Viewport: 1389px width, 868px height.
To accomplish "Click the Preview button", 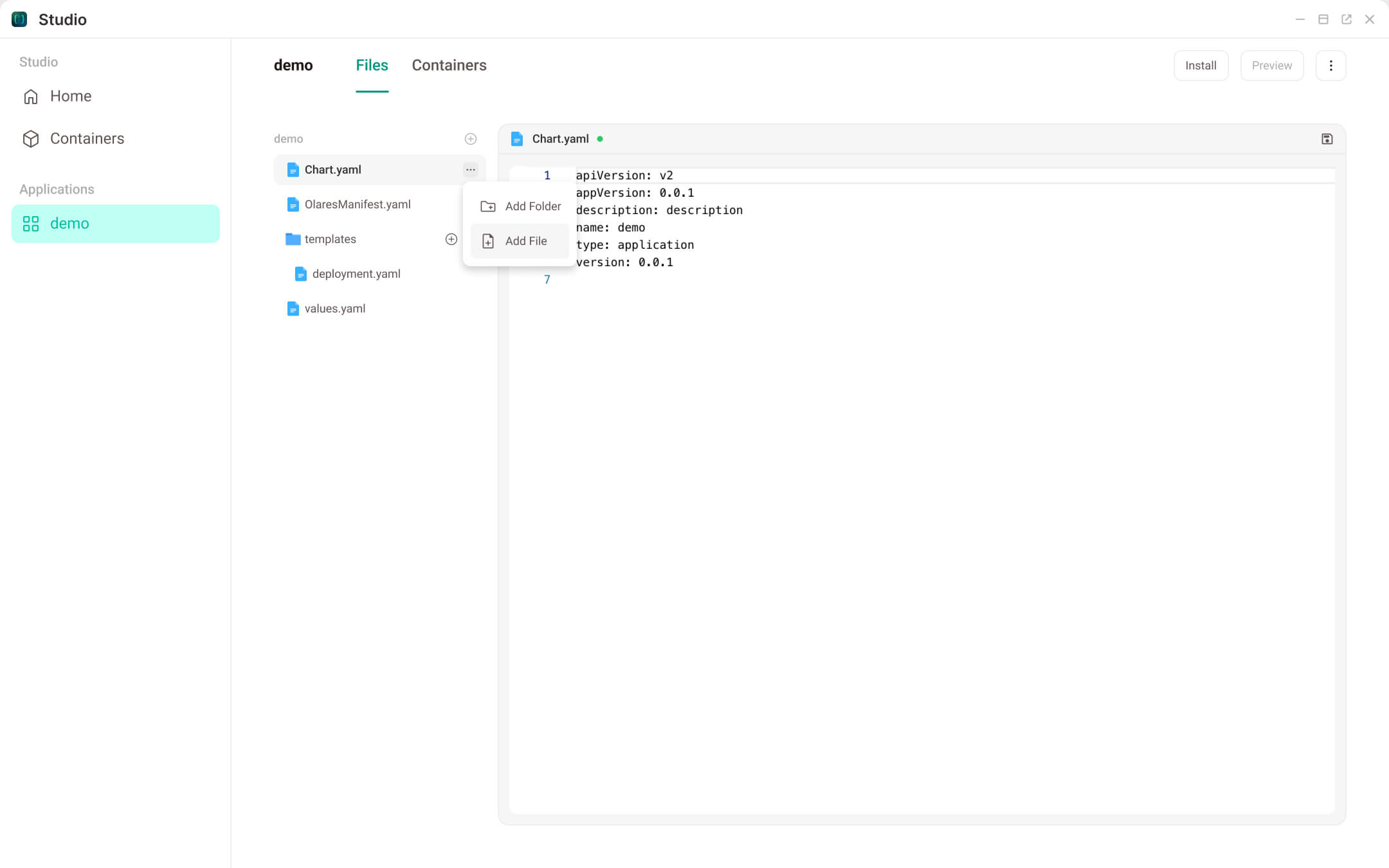I will 1271,65.
